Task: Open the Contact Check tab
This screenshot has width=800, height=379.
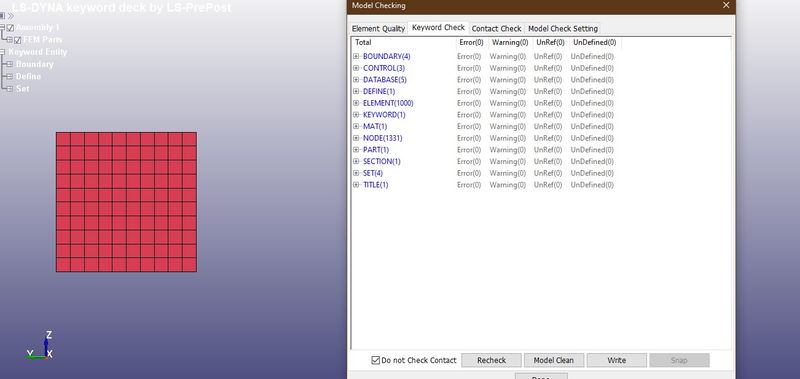Action: [x=496, y=29]
